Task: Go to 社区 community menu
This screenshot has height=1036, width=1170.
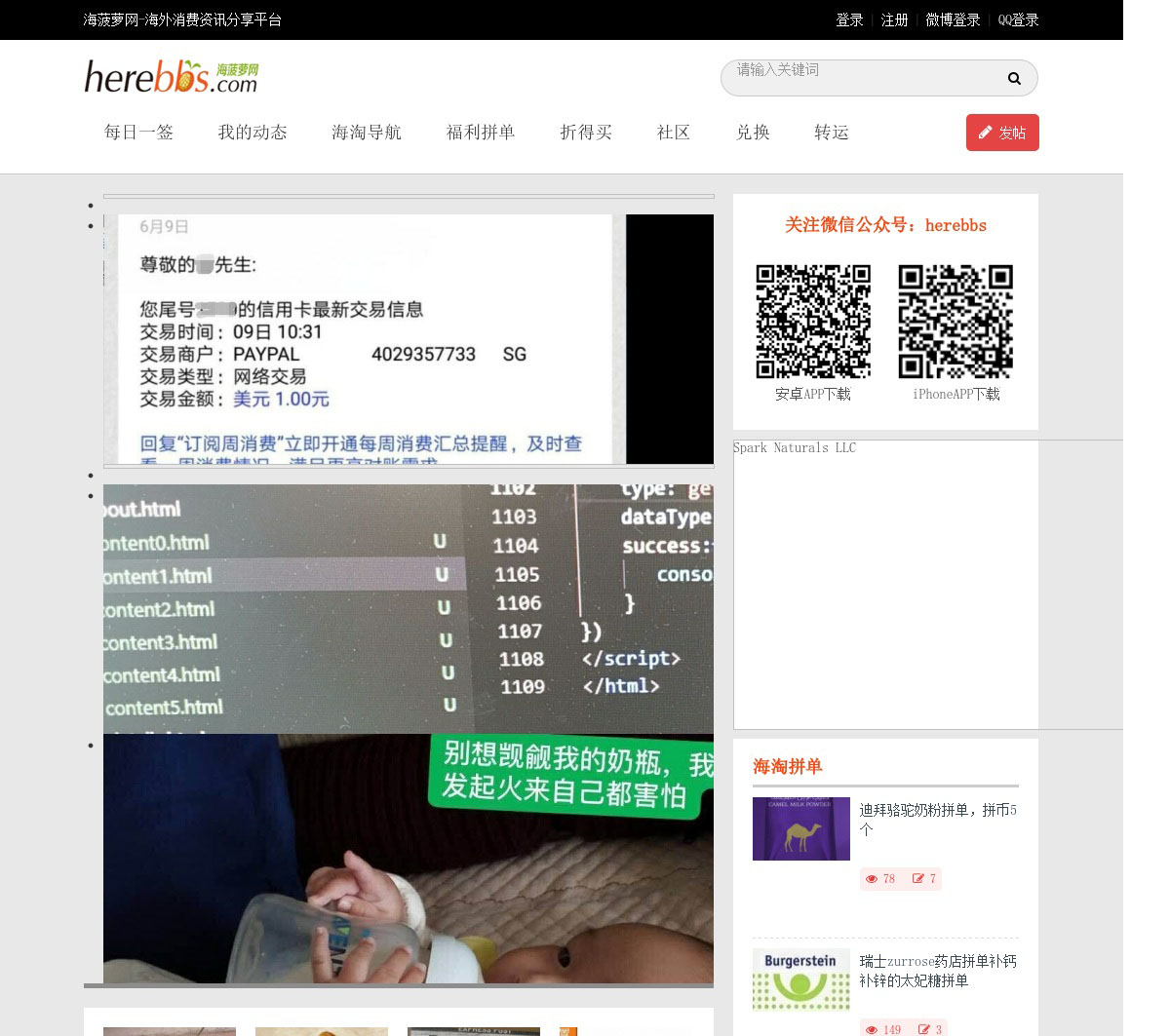Action: pos(674,133)
